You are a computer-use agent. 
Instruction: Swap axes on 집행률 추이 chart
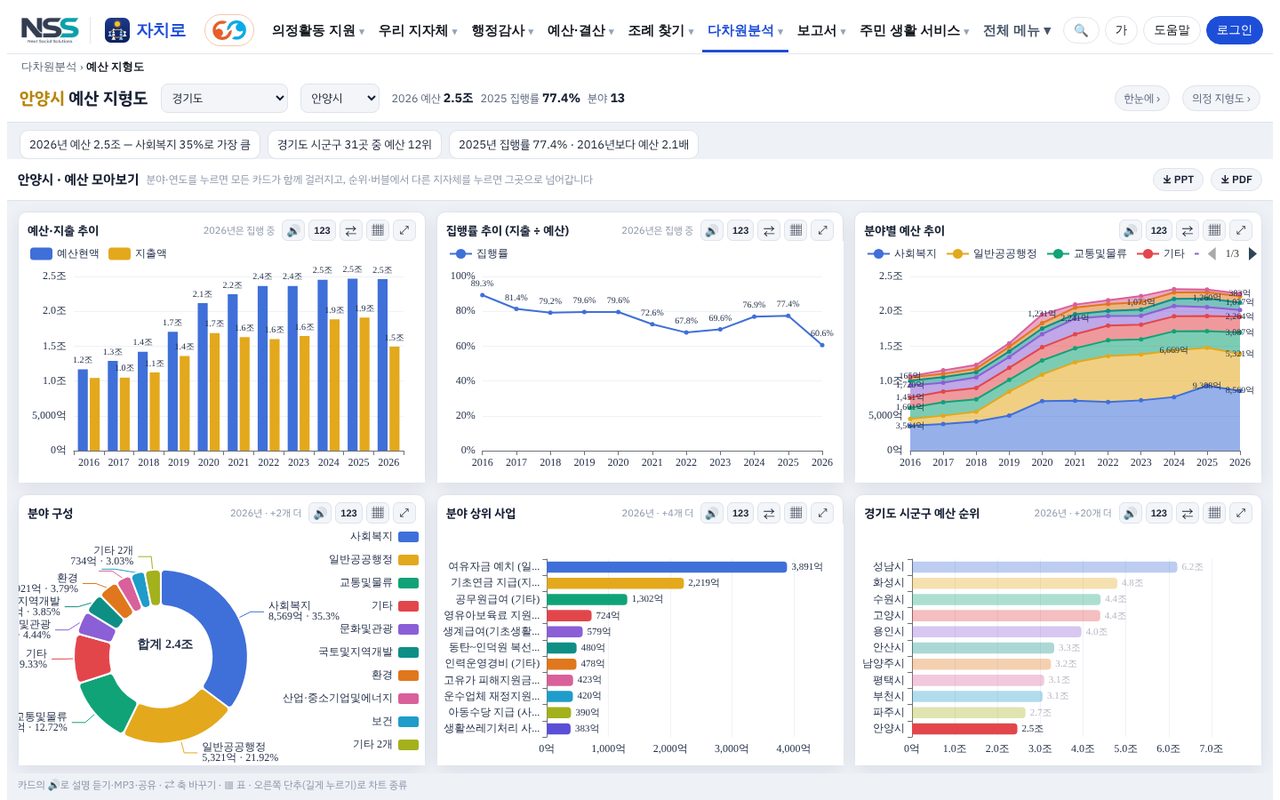click(769, 231)
